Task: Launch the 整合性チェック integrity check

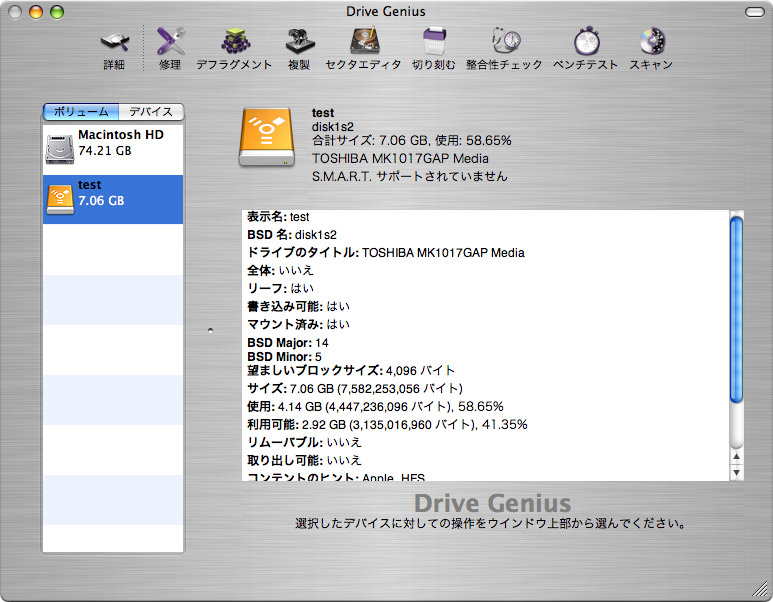Action: 505,41
